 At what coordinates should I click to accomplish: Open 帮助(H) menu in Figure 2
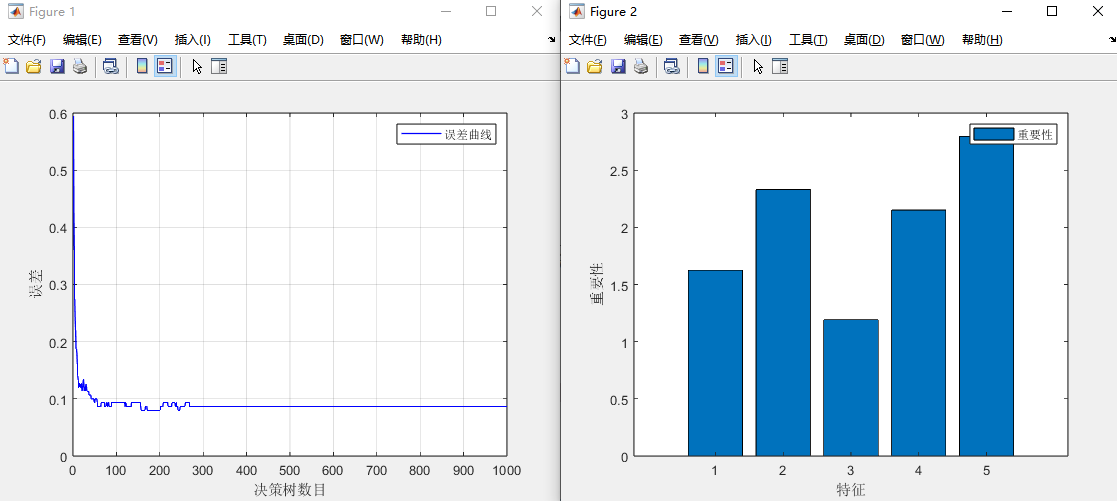click(x=982, y=40)
